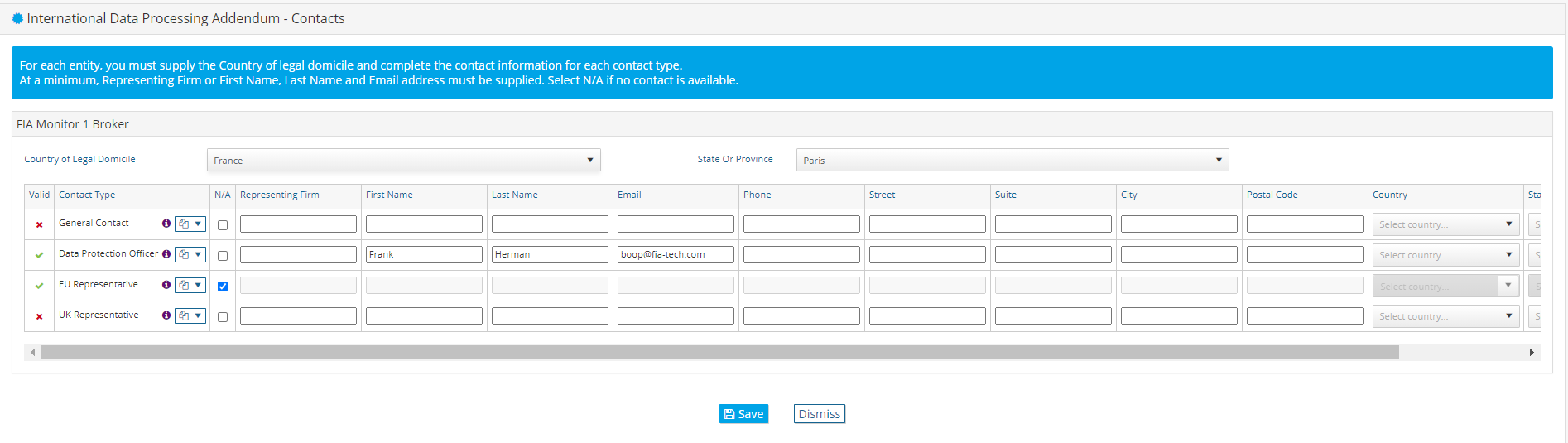Open the copy dropdown for EU Representative
This screenshot has width=1568, height=443.
pyautogui.click(x=190, y=285)
